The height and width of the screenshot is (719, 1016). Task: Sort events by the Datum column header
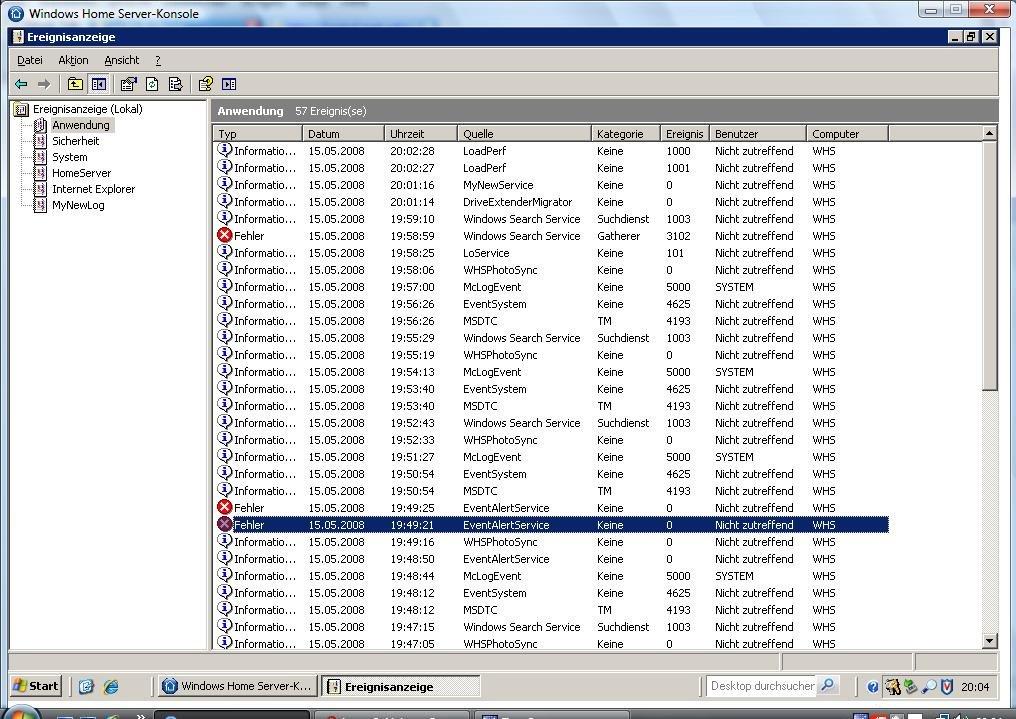[343, 133]
